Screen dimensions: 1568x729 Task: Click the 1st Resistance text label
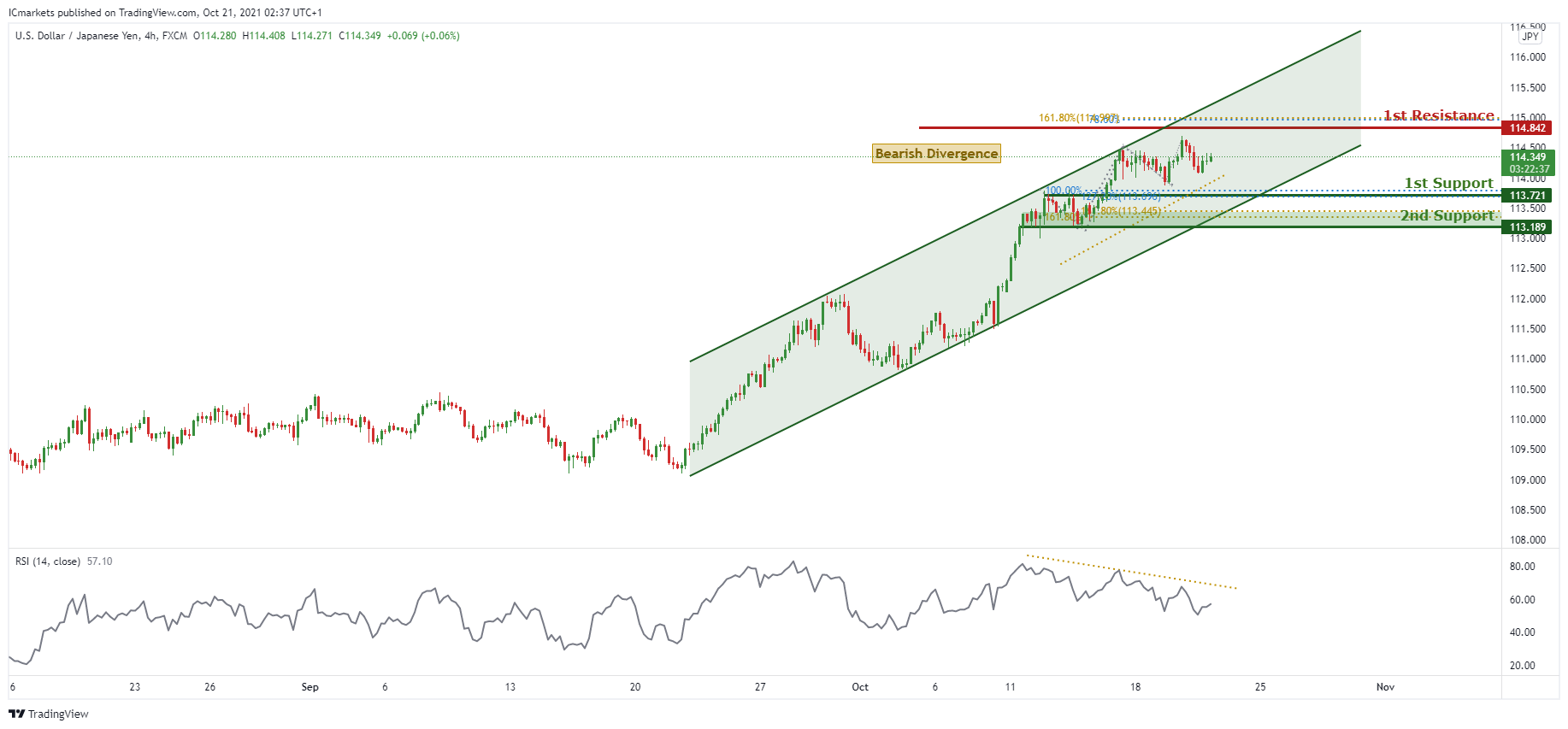coord(1438,115)
